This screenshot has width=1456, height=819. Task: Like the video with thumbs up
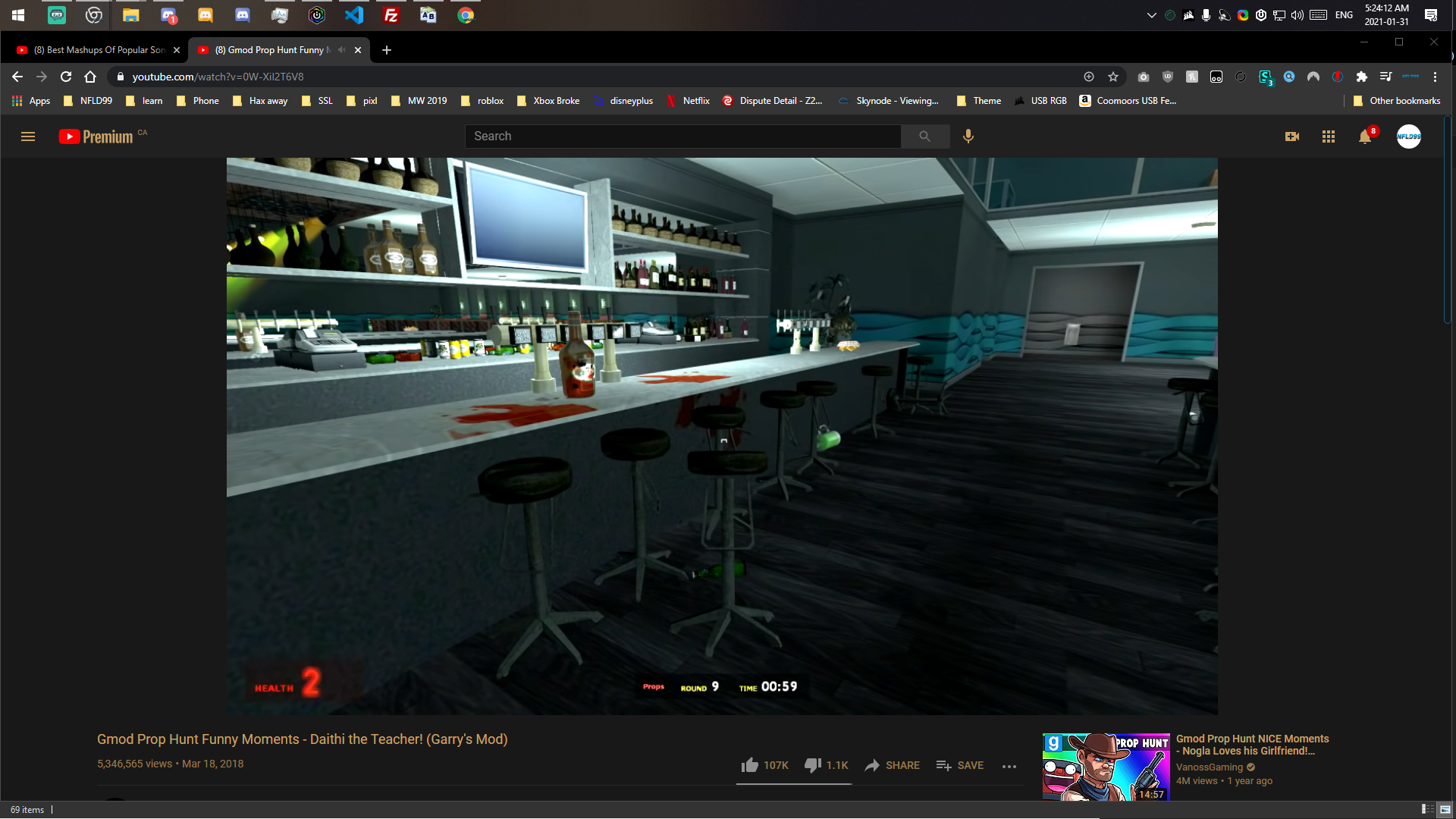point(750,765)
